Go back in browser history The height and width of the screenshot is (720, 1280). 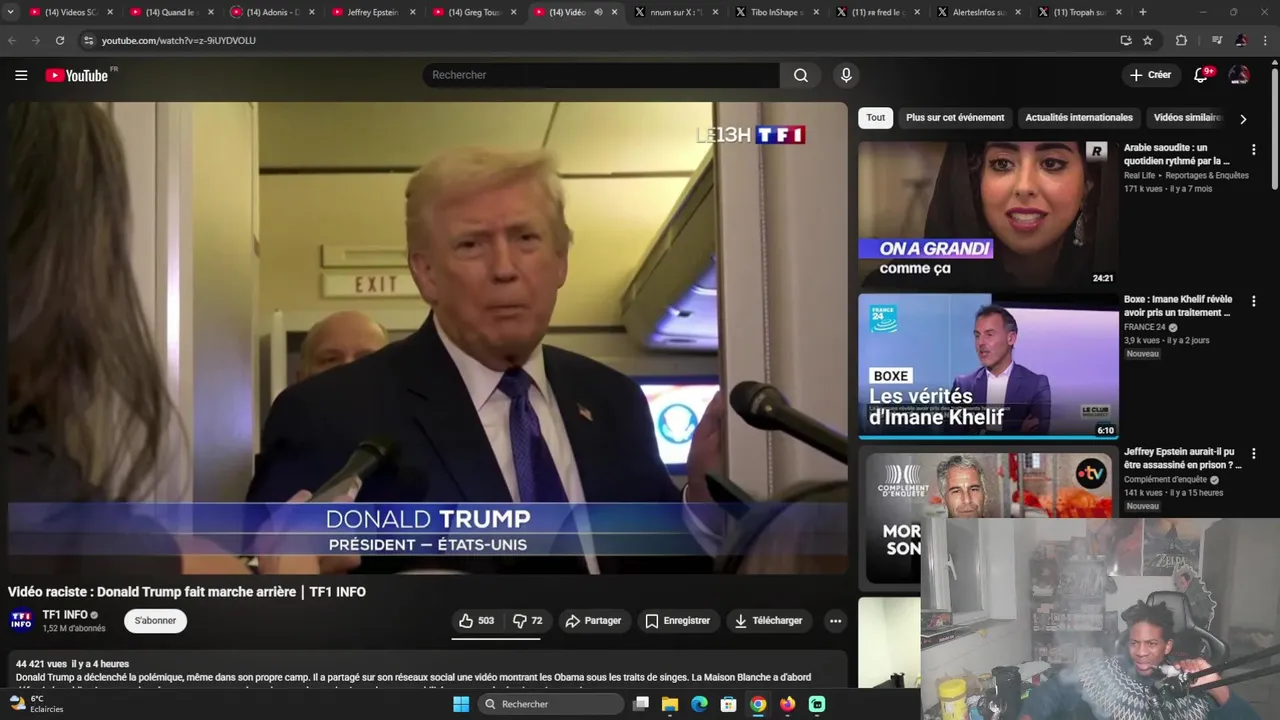(12, 40)
